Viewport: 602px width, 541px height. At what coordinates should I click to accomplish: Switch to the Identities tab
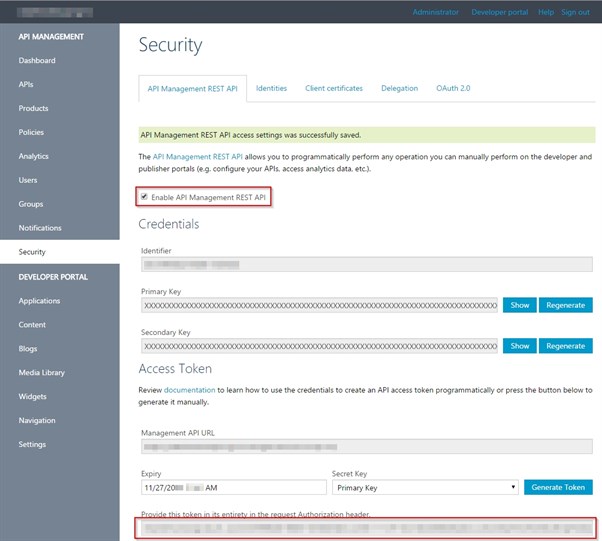[x=271, y=88]
